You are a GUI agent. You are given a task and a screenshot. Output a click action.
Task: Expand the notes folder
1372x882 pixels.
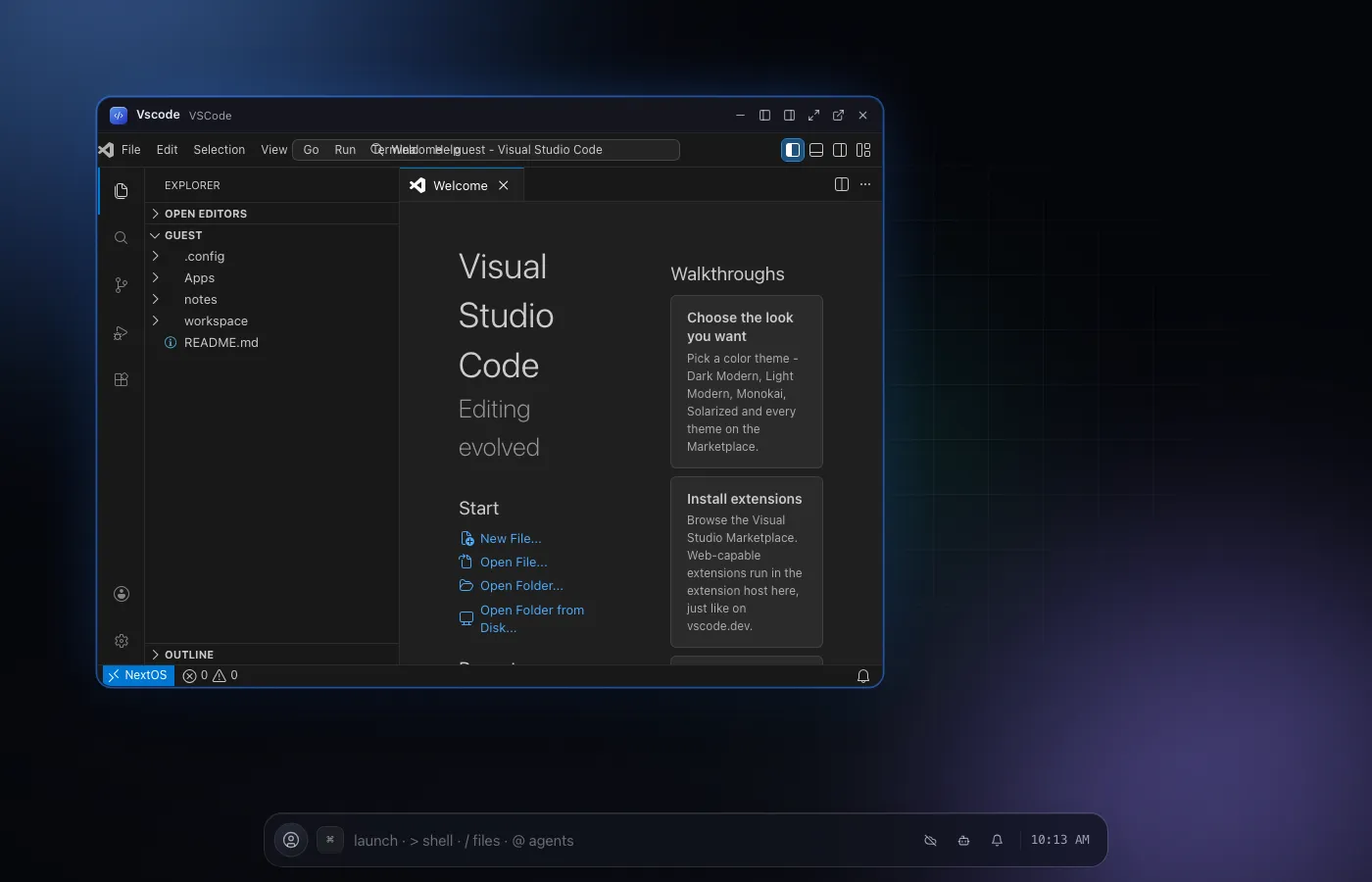coord(271,300)
